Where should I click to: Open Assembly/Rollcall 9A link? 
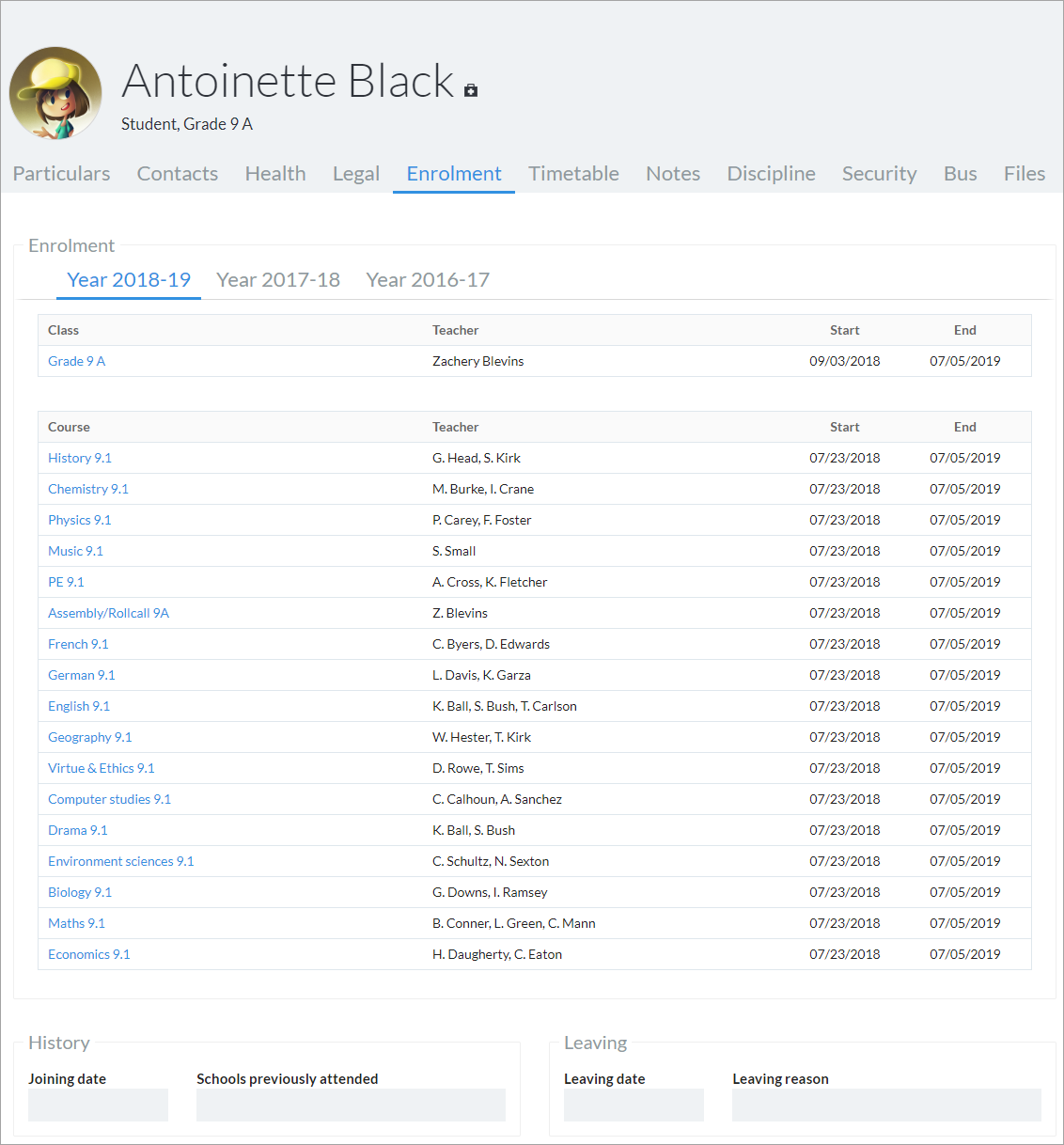coord(109,613)
